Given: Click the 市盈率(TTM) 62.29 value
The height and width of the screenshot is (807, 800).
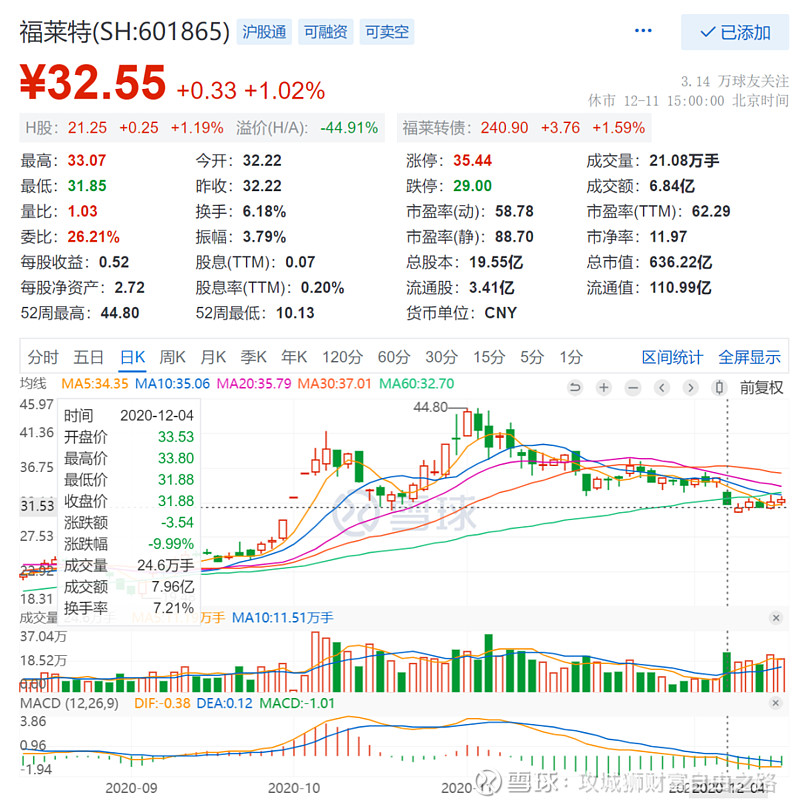Looking at the screenshot, I should tap(710, 211).
